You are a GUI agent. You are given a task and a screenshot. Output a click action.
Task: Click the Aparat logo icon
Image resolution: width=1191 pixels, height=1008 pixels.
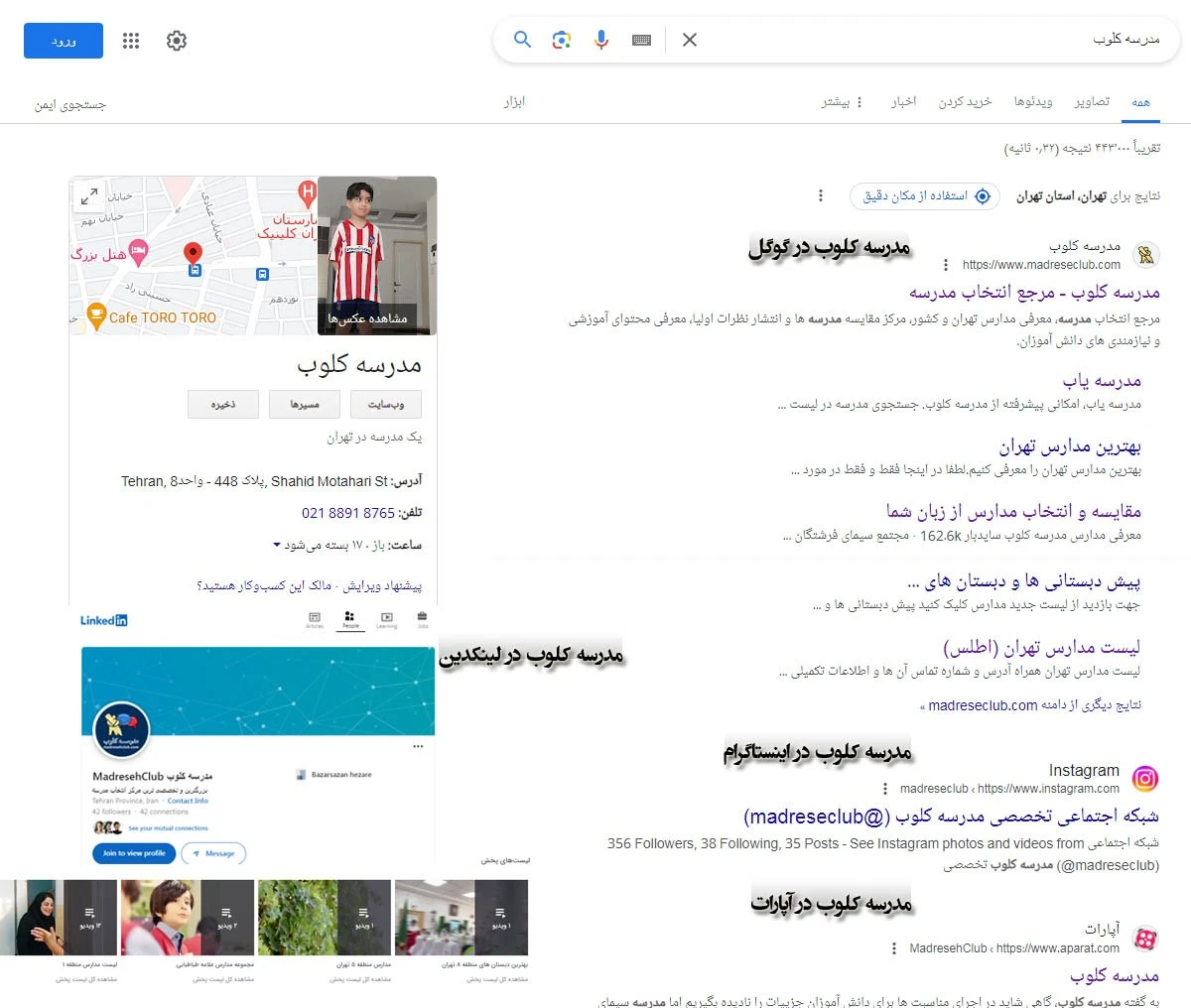coord(1145,939)
